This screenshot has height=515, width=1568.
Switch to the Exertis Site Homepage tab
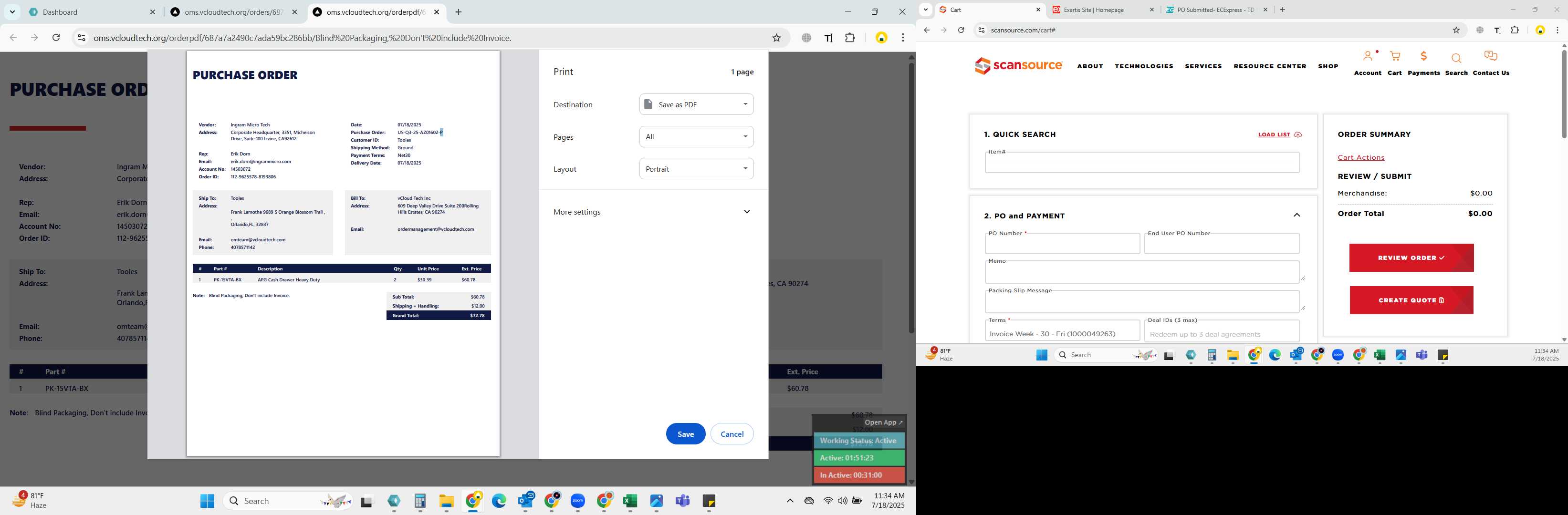pos(1102,10)
